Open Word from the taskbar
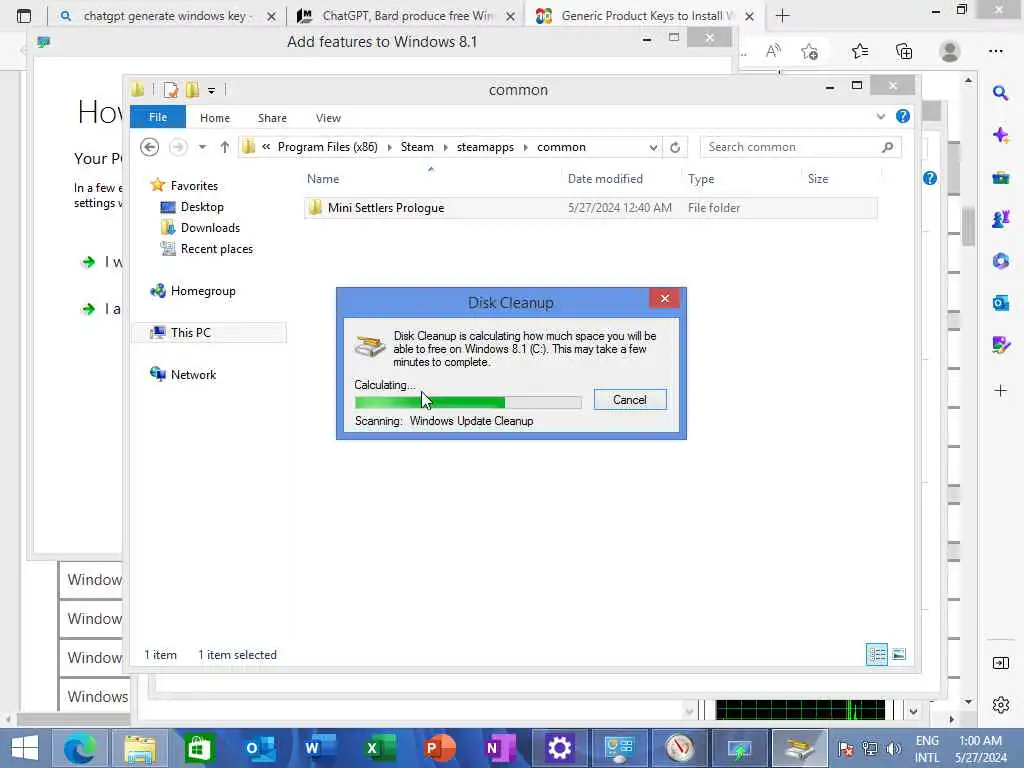 coord(320,748)
